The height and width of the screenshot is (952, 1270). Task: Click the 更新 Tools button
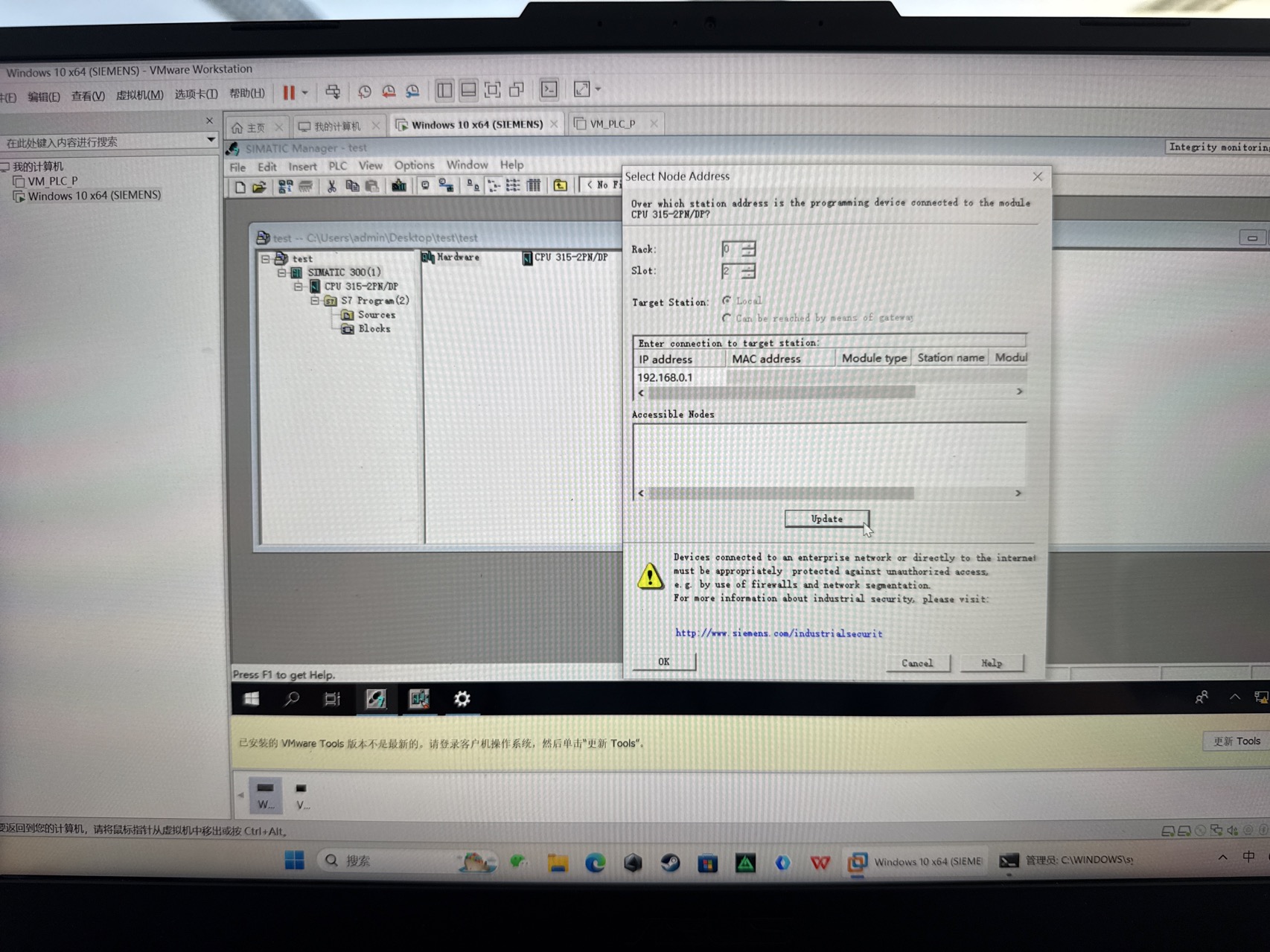(x=1237, y=741)
